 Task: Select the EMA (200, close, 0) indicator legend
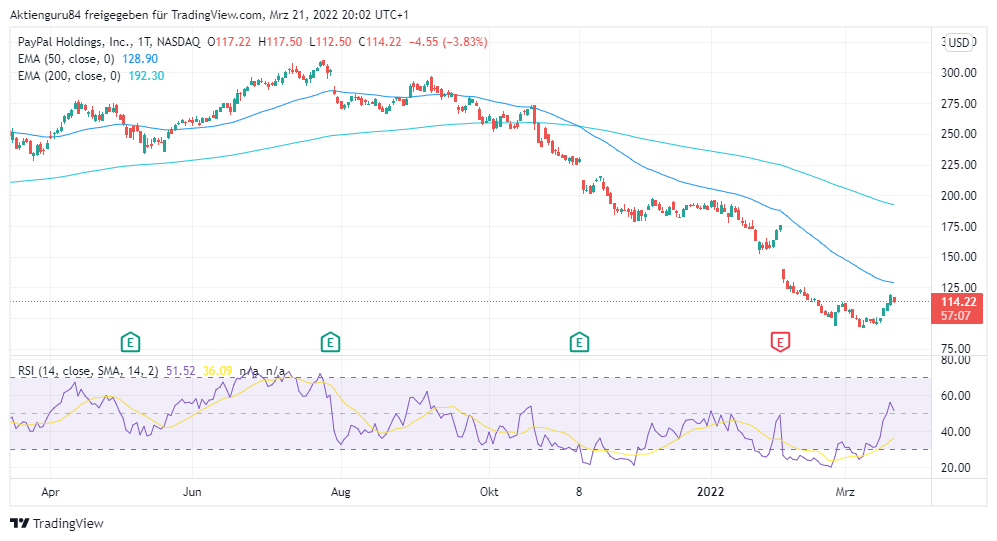pyautogui.click(x=69, y=76)
